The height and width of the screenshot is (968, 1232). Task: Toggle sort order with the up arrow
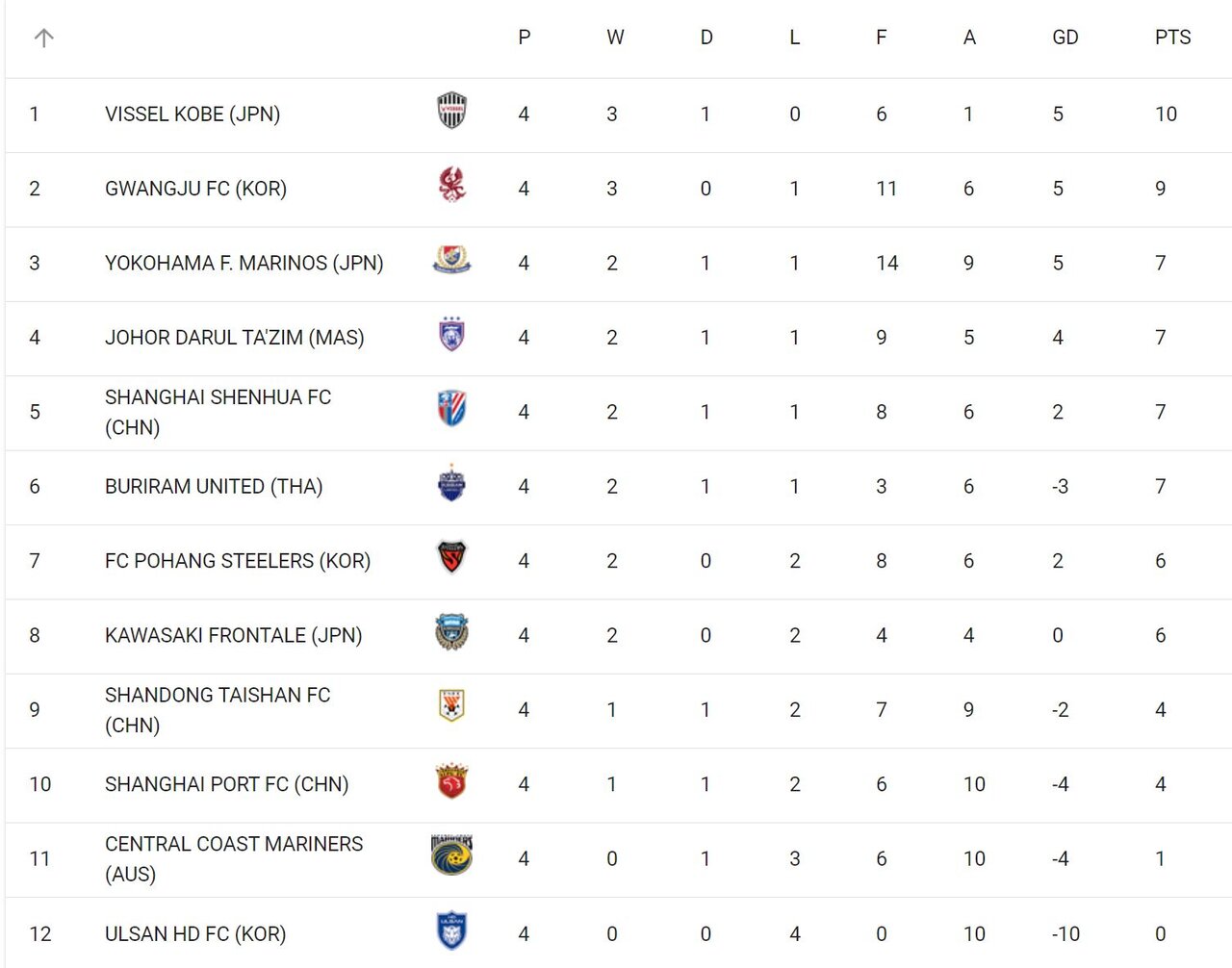(x=43, y=38)
